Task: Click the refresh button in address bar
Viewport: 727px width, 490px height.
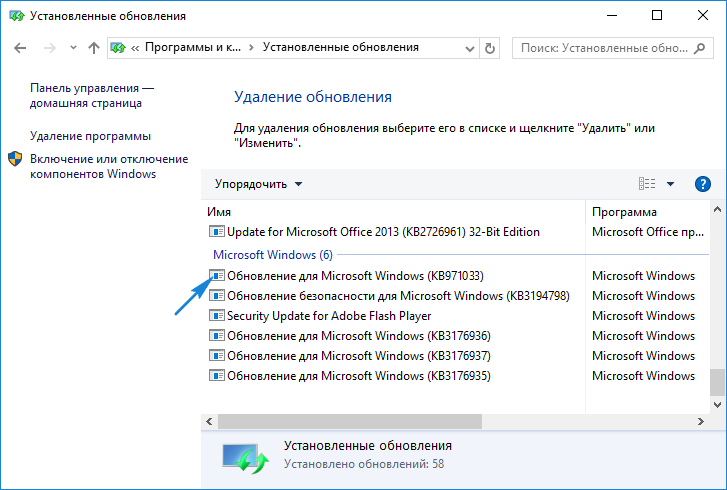Action: [489, 48]
